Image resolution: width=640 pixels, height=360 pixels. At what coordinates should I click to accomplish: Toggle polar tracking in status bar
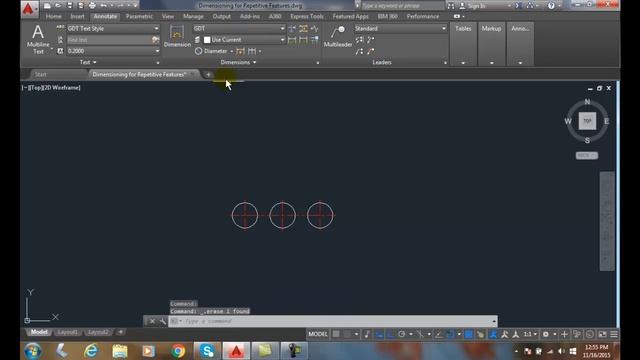(402, 334)
